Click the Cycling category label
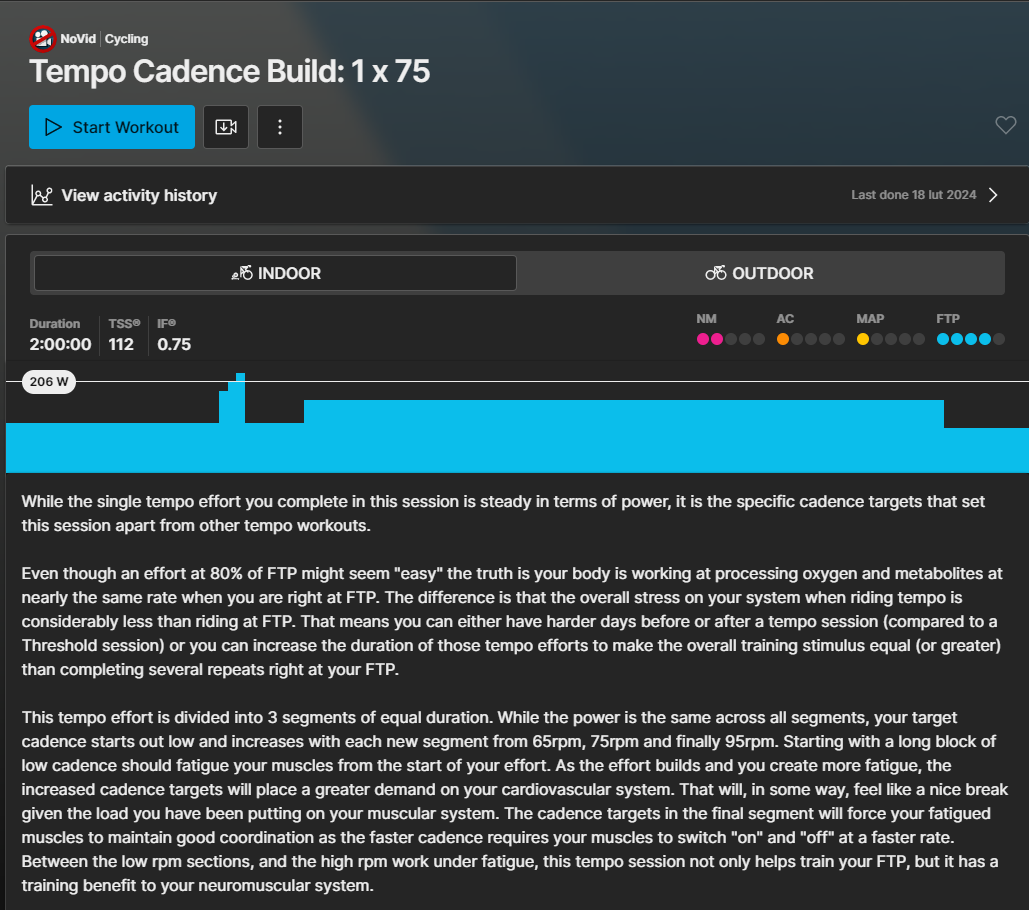 pyautogui.click(x=127, y=39)
